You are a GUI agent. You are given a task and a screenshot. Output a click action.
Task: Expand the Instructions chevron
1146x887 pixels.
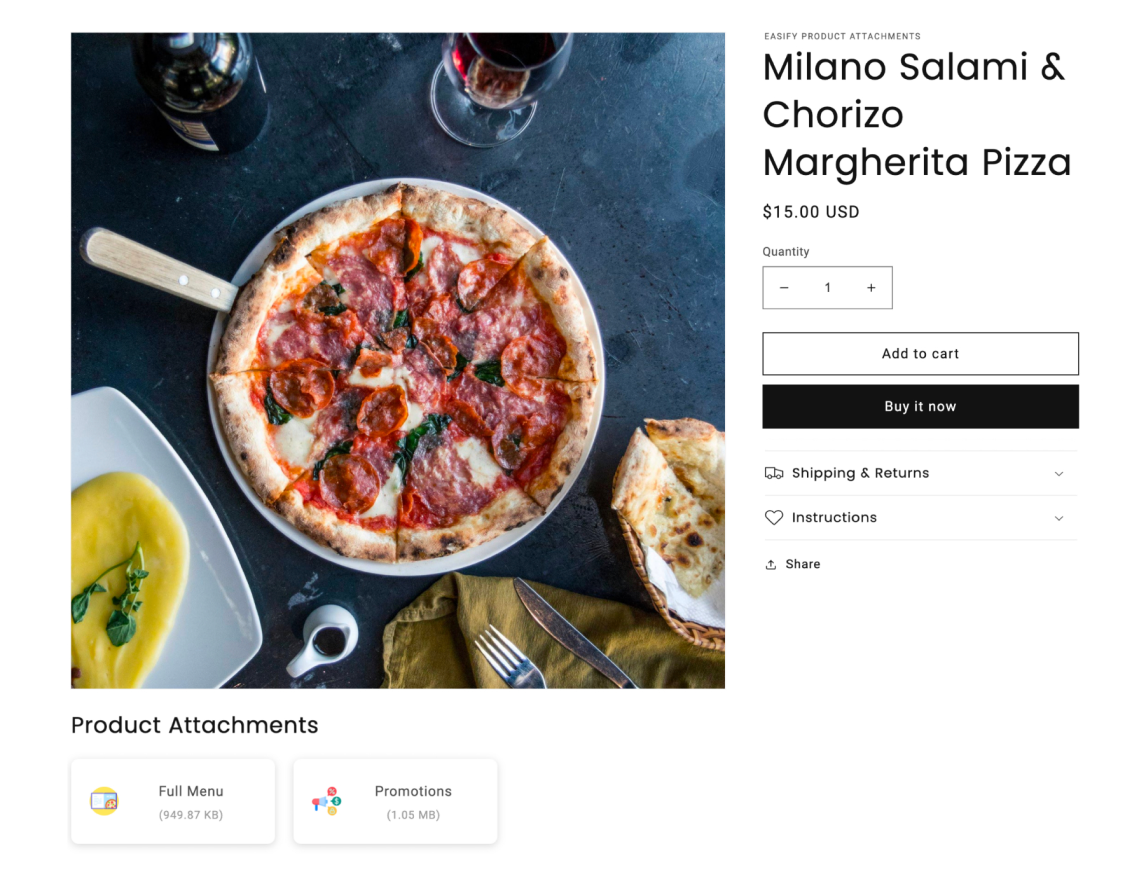1059,518
